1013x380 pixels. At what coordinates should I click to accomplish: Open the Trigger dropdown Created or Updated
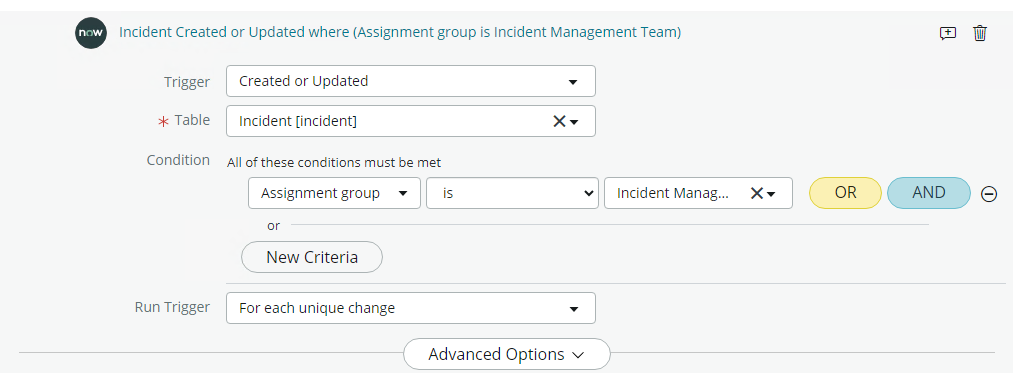pyautogui.click(x=410, y=81)
